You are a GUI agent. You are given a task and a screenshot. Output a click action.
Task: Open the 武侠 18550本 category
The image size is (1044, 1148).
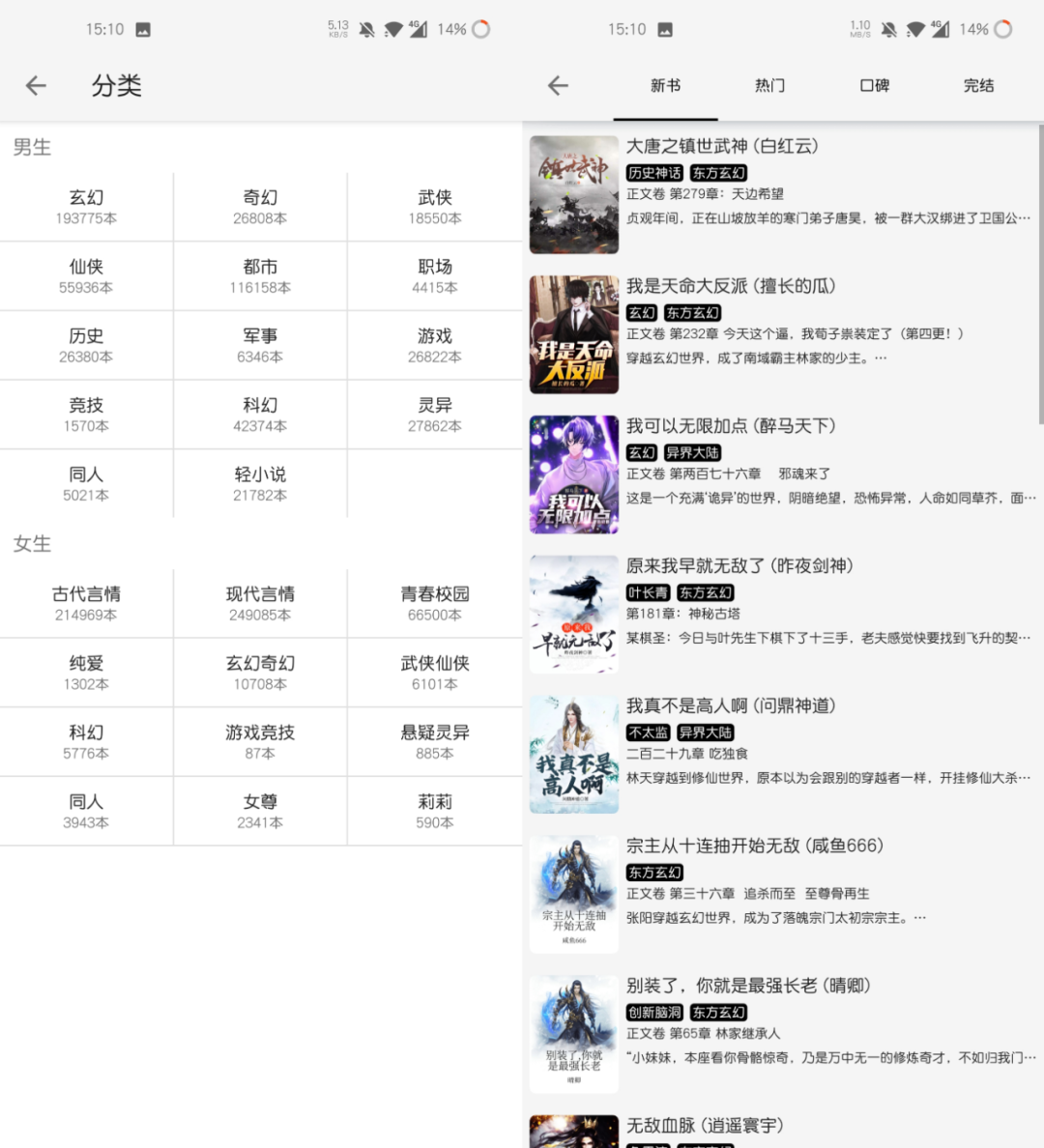pyautogui.click(x=435, y=207)
